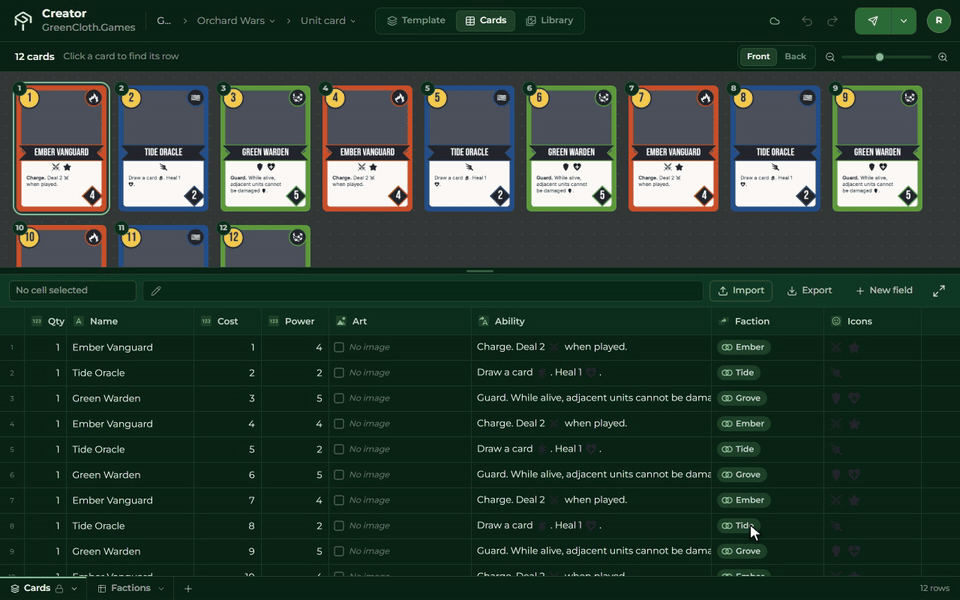Select card thumbnail number 9 Green Warden

(x=877, y=149)
